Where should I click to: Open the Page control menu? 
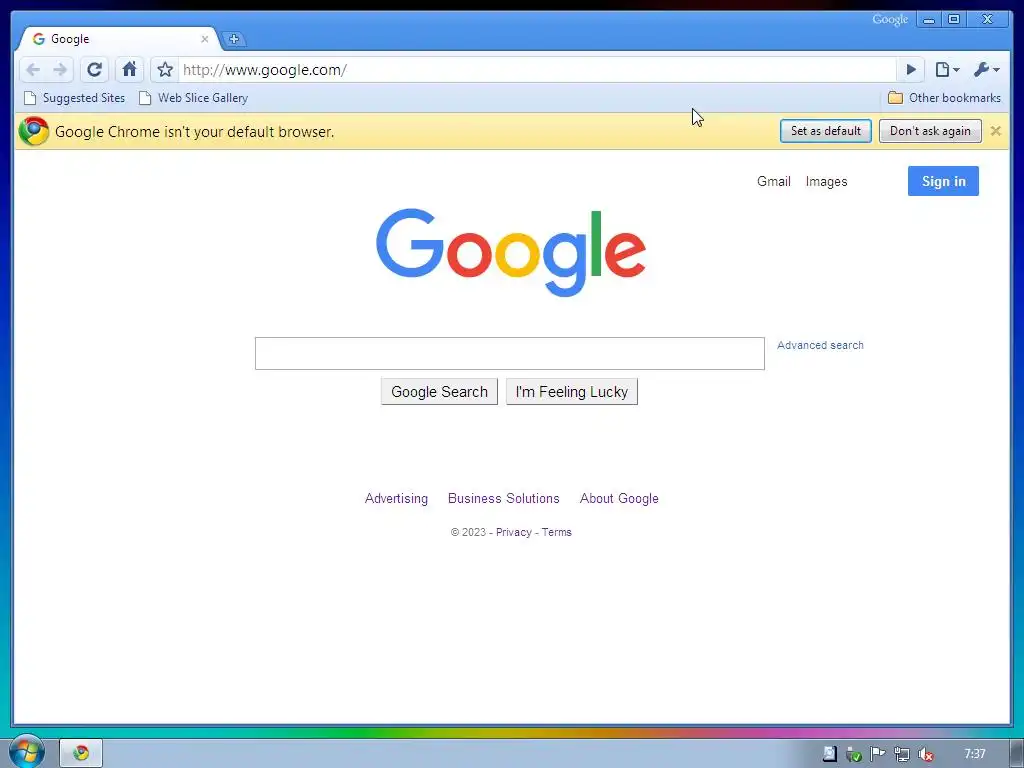click(x=946, y=69)
